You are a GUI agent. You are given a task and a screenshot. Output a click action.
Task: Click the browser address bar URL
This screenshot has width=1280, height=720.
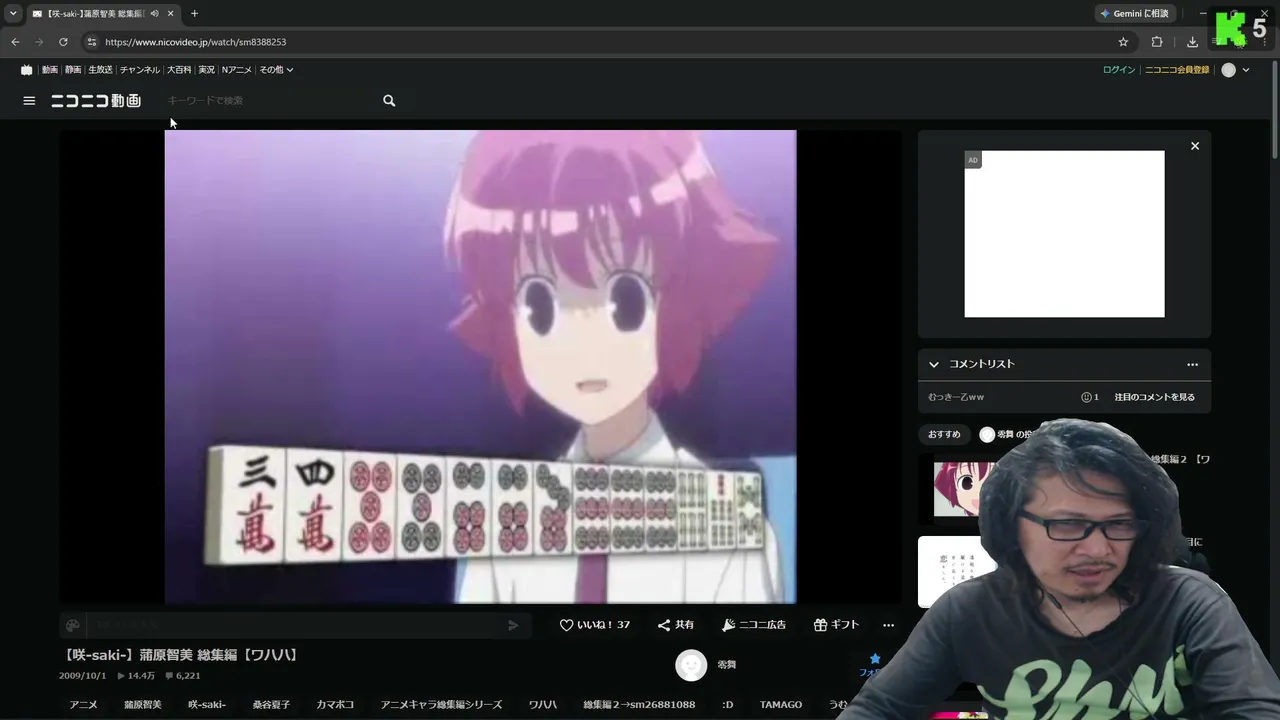click(196, 42)
